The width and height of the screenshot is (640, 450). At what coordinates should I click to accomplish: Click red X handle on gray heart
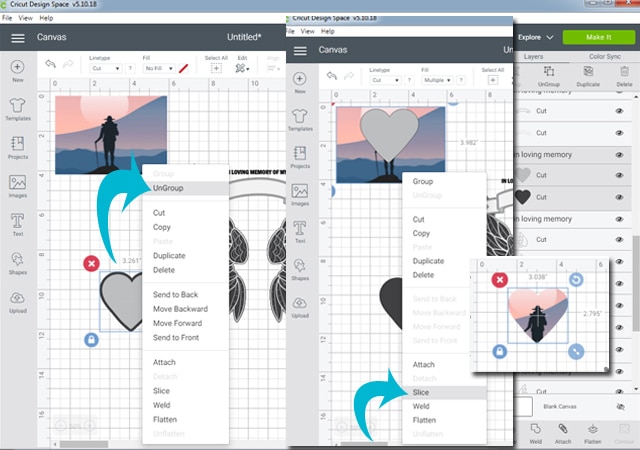pyautogui.click(x=91, y=263)
